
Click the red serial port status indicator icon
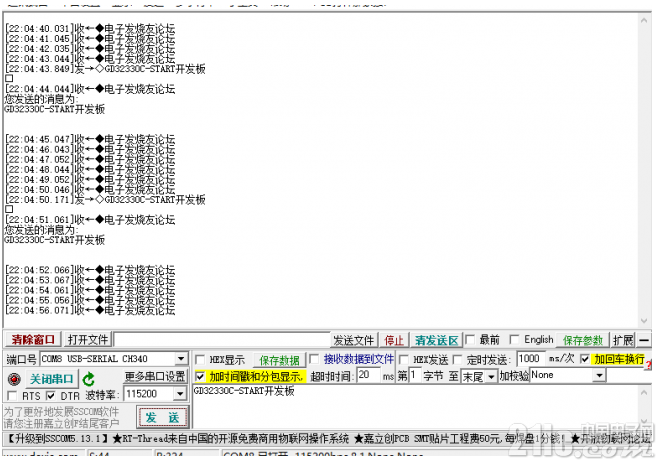coord(14,379)
